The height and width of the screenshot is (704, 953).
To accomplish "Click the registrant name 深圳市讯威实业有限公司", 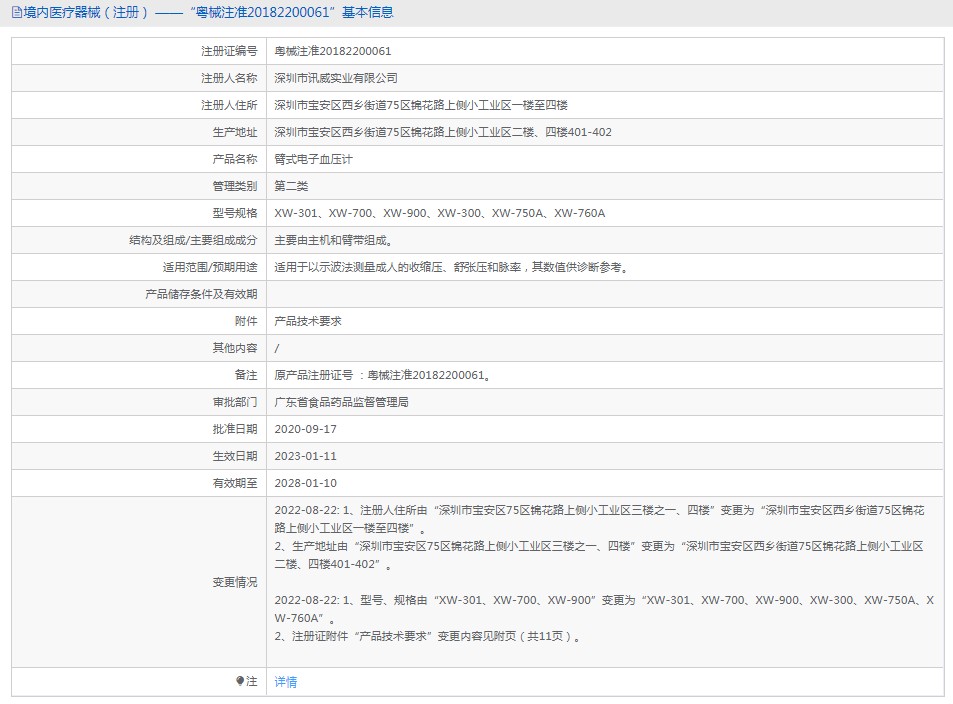I will pos(336,78).
